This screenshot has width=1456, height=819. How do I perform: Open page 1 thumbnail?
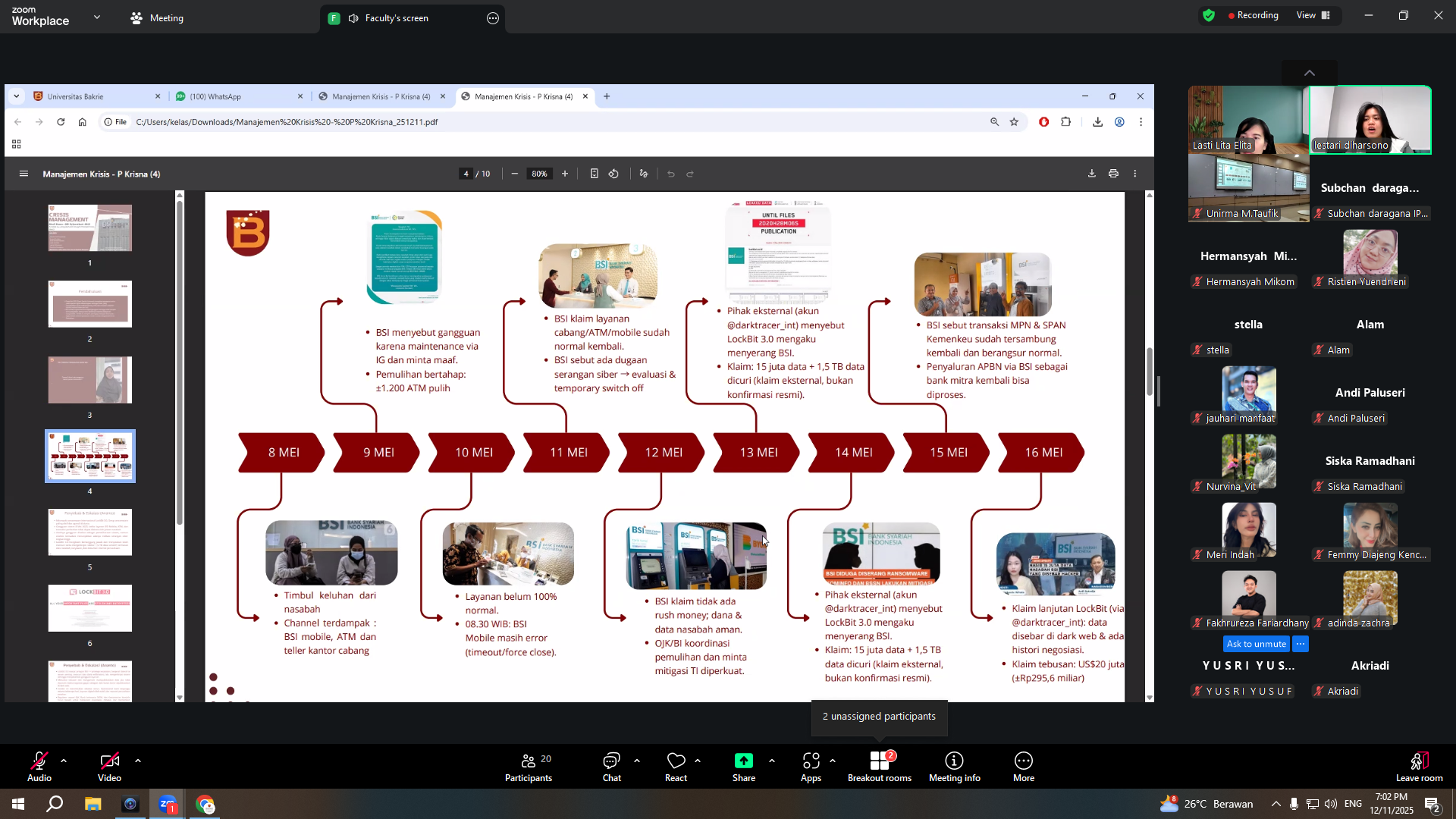89,227
